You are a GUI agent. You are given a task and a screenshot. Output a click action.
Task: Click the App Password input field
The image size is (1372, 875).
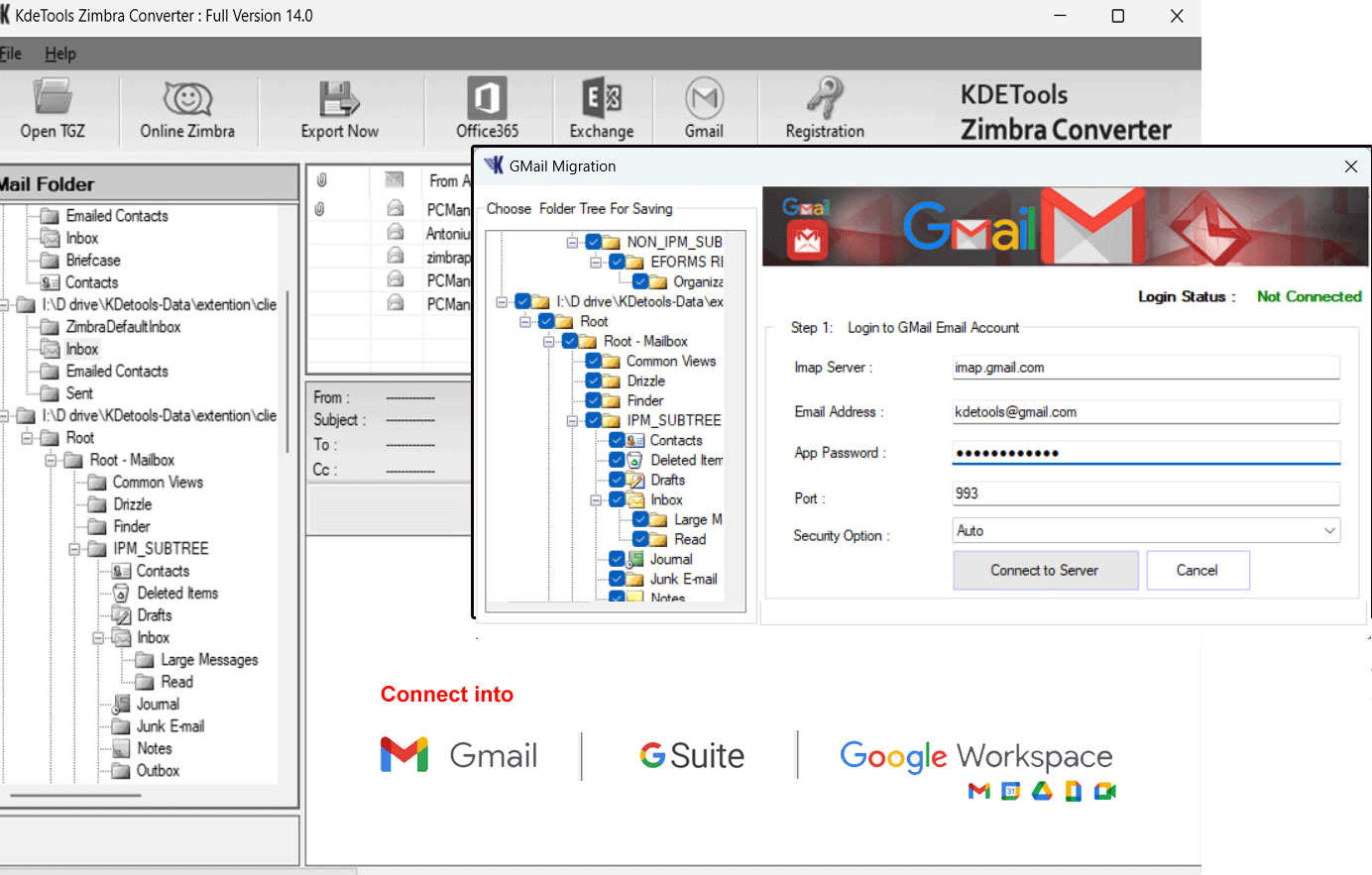[1145, 453]
